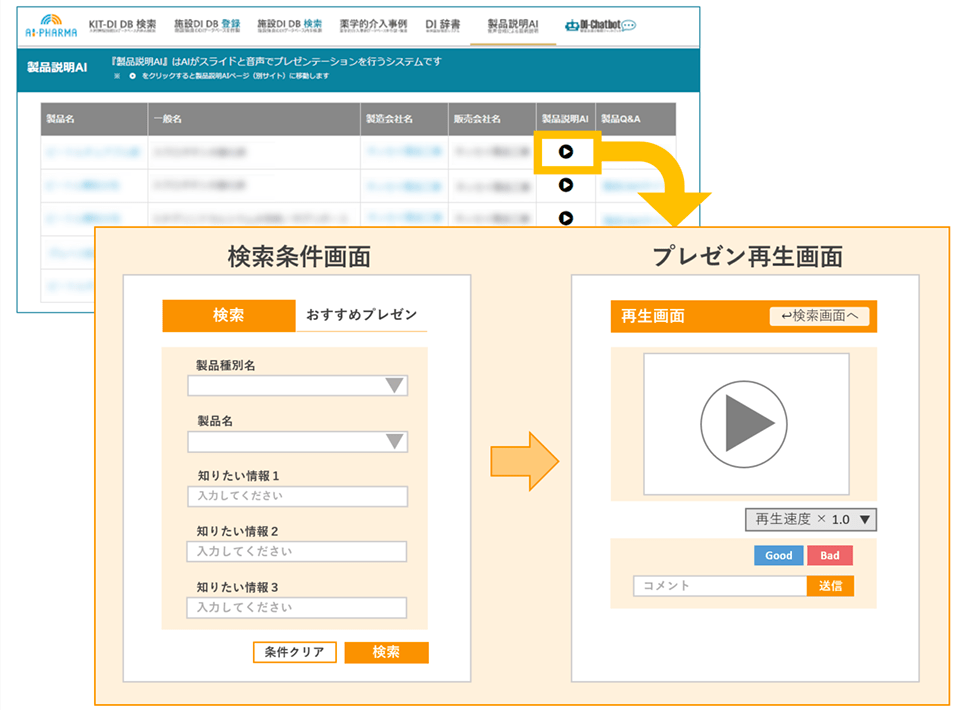This screenshot has height=710, width=960.
Task: Expand the 製品名 dropdown
Action: 297,441
